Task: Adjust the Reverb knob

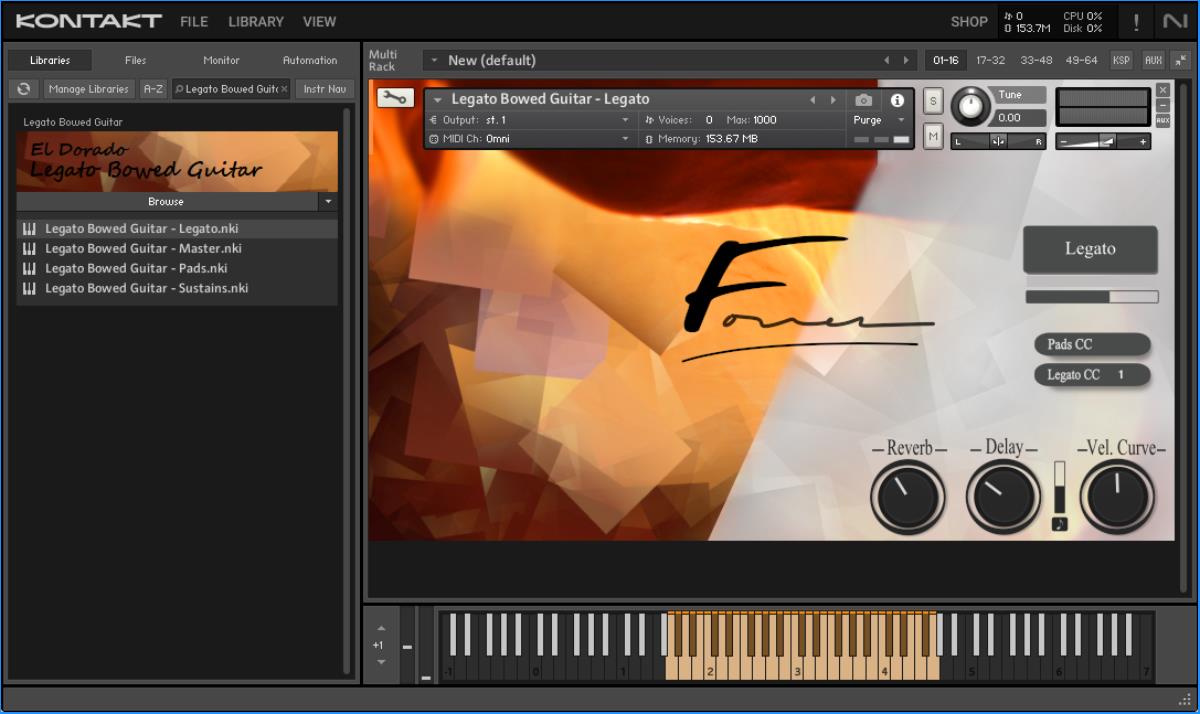Action: coord(907,497)
